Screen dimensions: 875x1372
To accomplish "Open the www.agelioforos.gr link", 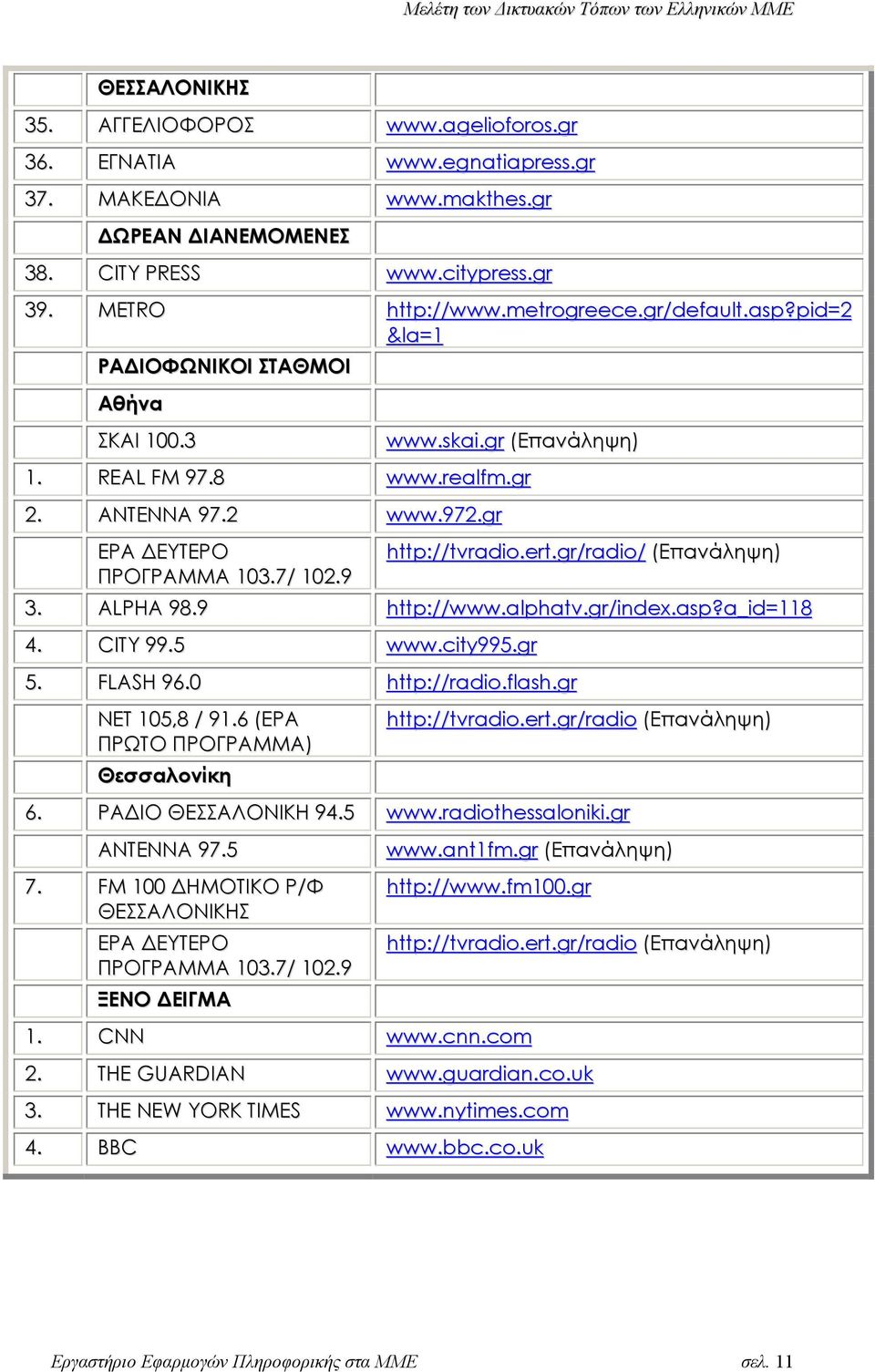I will 481,126.
